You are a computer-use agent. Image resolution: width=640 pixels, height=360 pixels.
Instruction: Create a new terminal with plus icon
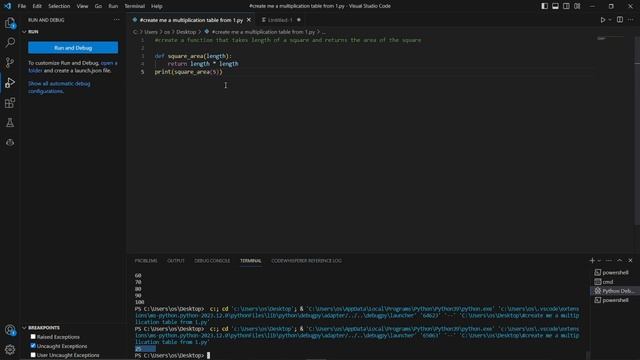[x=592, y=260]
